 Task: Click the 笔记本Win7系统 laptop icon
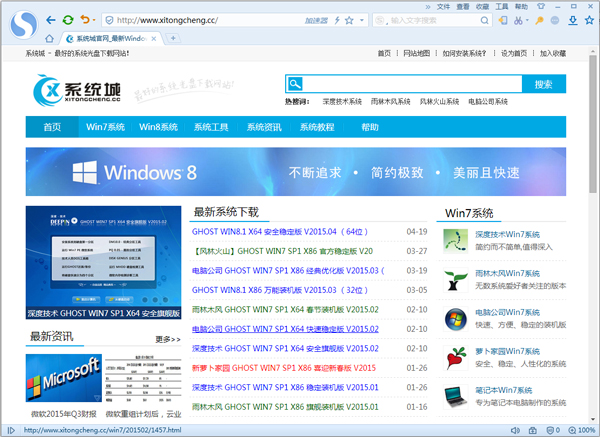pyautogui.click(x=455, y=397)
